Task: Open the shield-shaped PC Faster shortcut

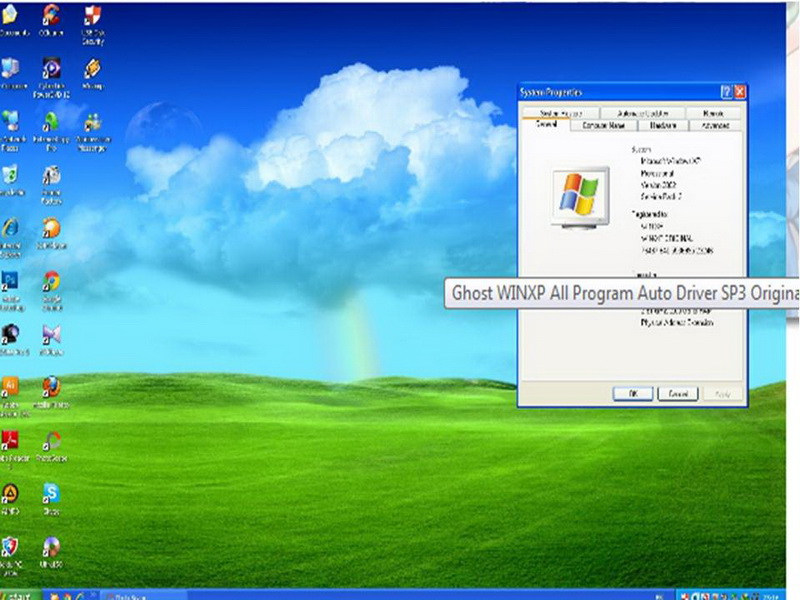Action: click(10, 548)
